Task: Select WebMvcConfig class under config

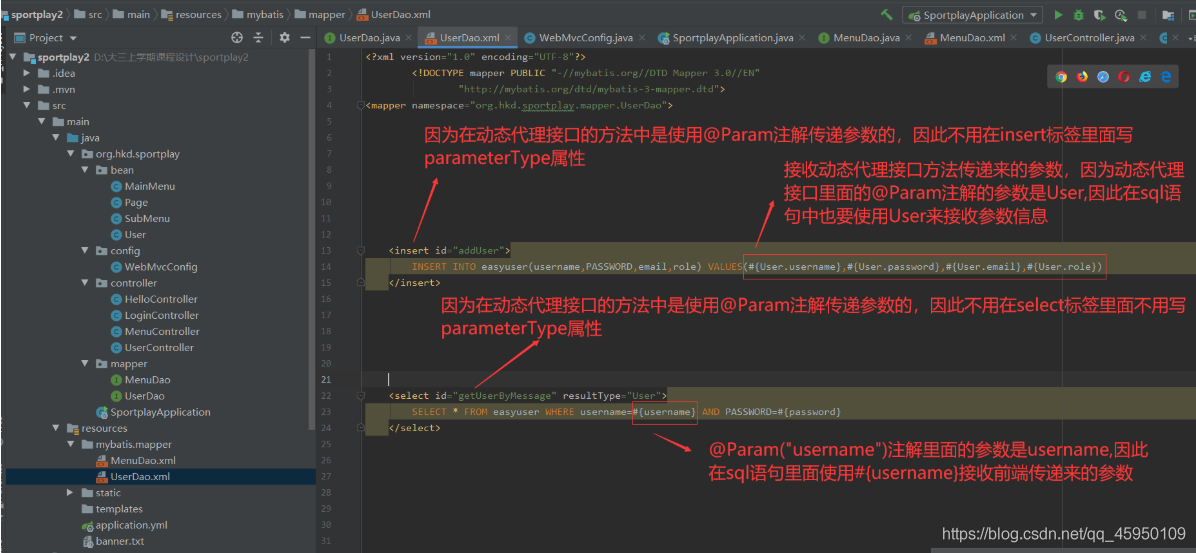Action: pyautogui.click(x=154, y=267)
